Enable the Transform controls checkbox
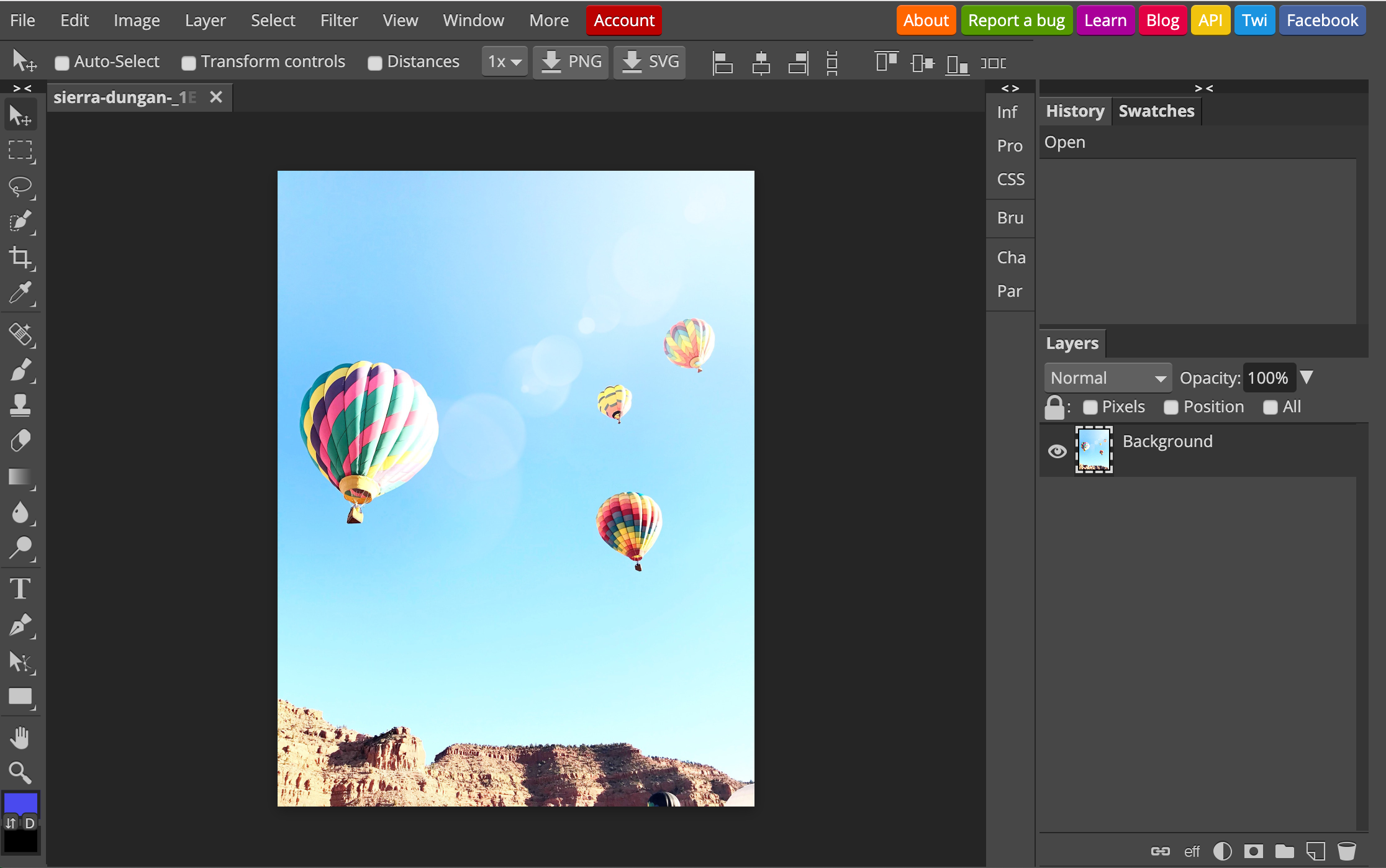The height and width of the screenshot is (868, 1386). click(x=188, y=63)
